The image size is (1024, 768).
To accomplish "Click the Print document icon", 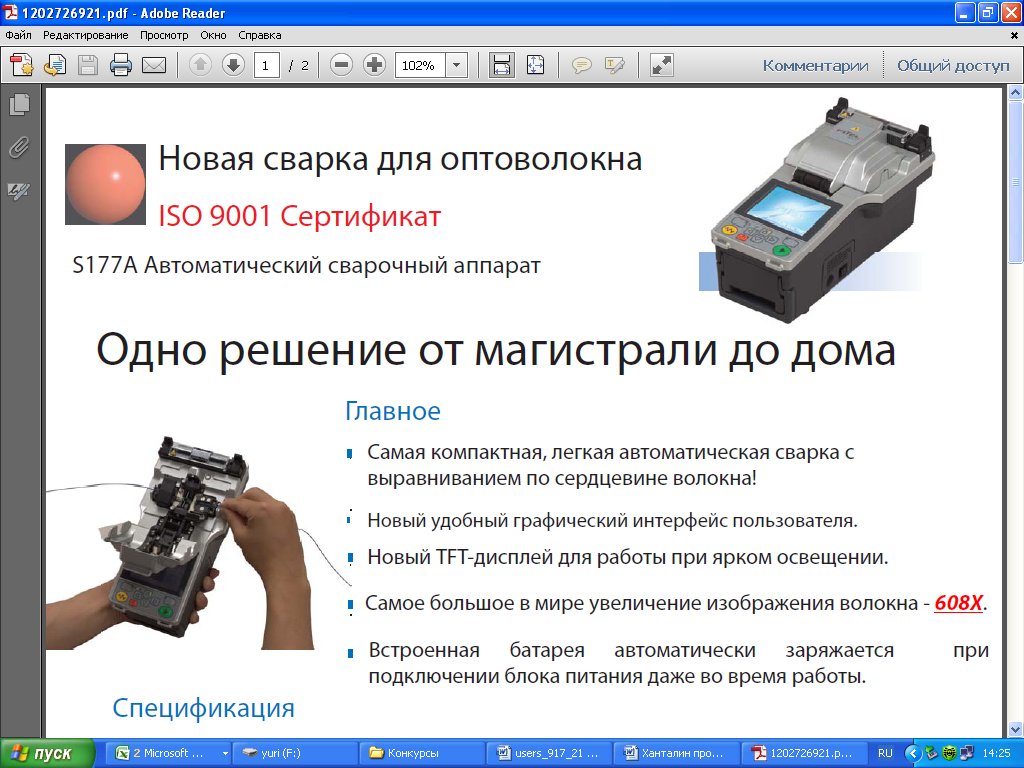I will (121, 66).
